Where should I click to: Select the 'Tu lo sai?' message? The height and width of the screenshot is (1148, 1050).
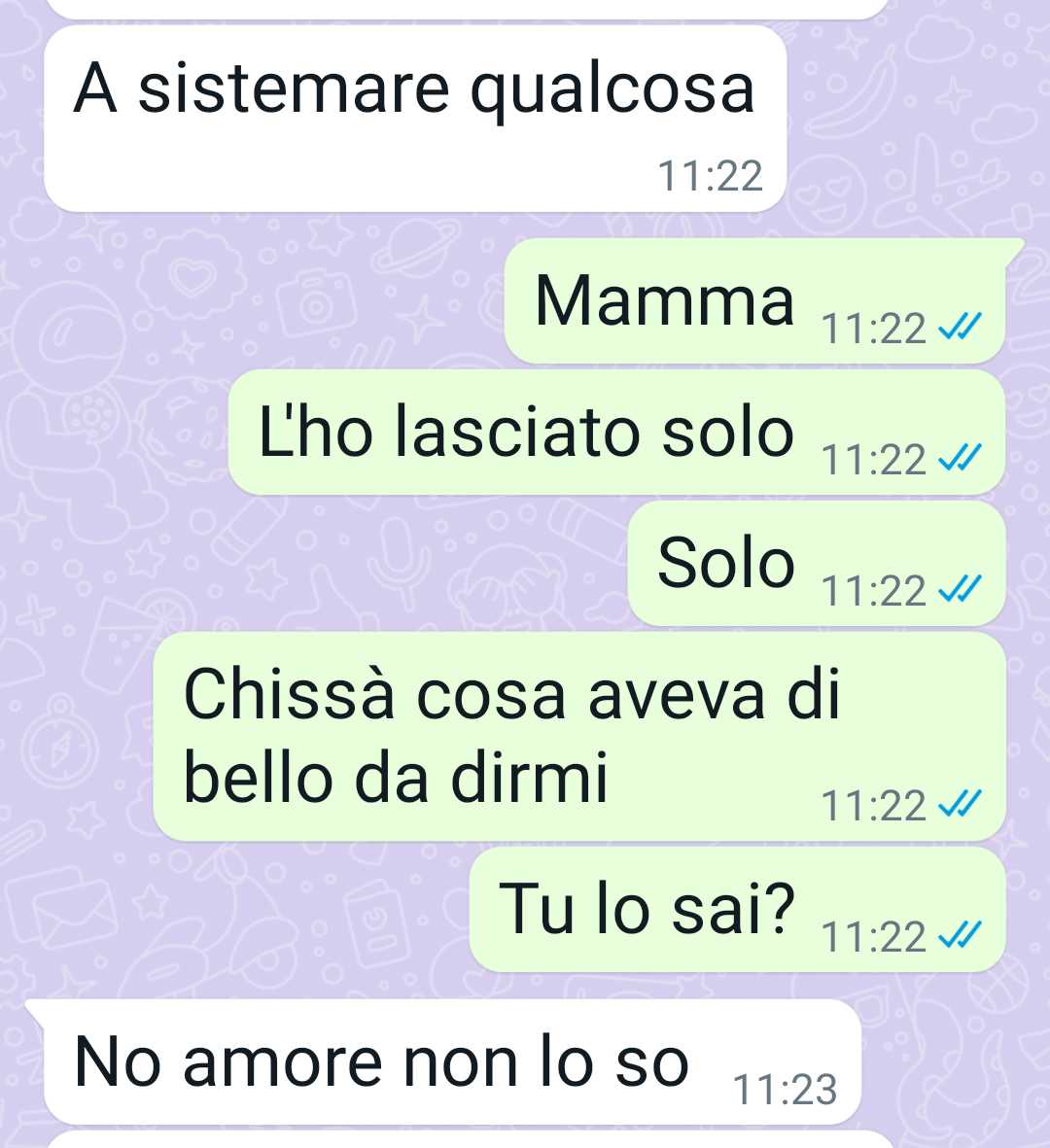737,909
